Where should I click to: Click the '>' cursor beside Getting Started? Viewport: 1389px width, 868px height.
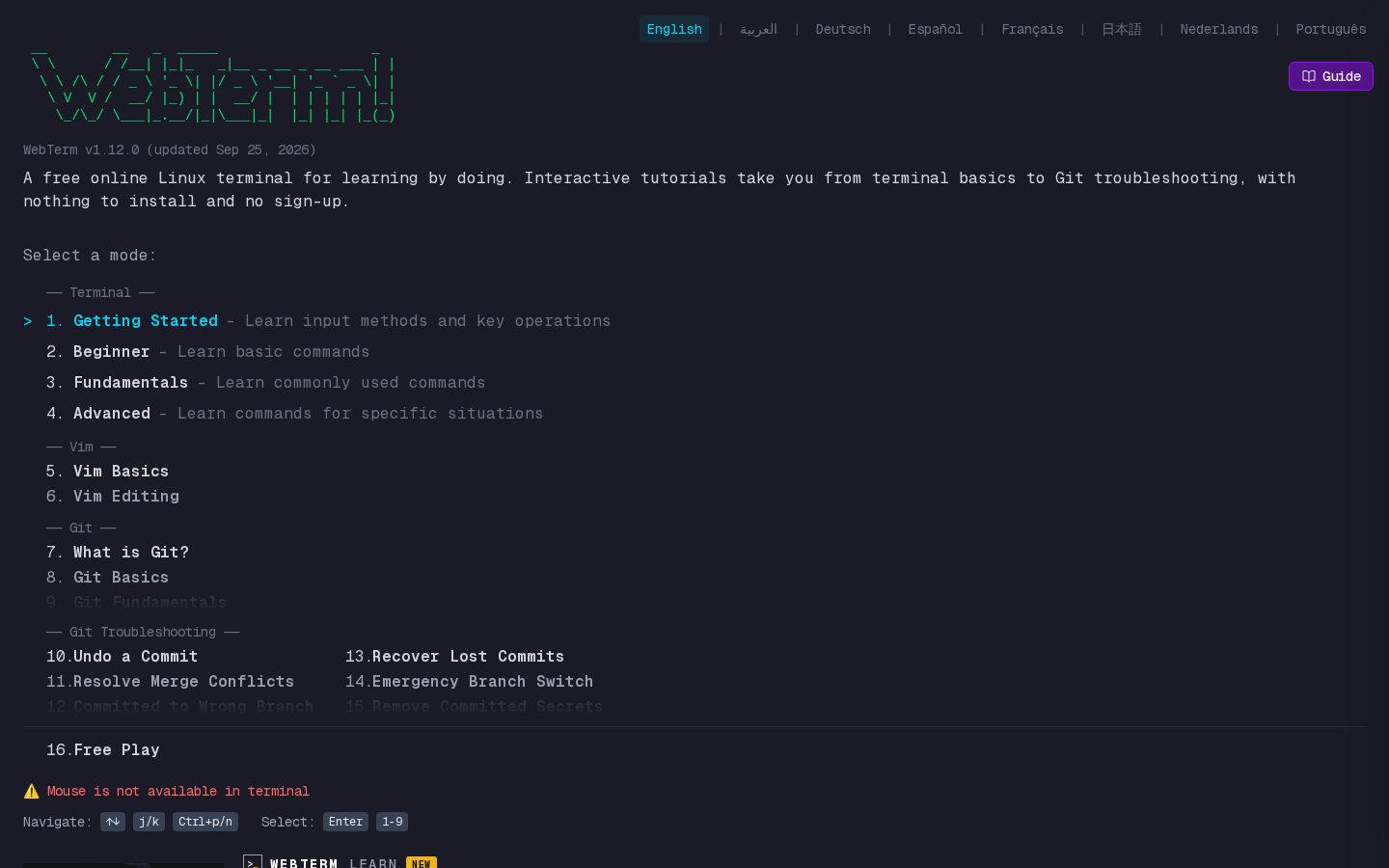click(x=28, y=321)
